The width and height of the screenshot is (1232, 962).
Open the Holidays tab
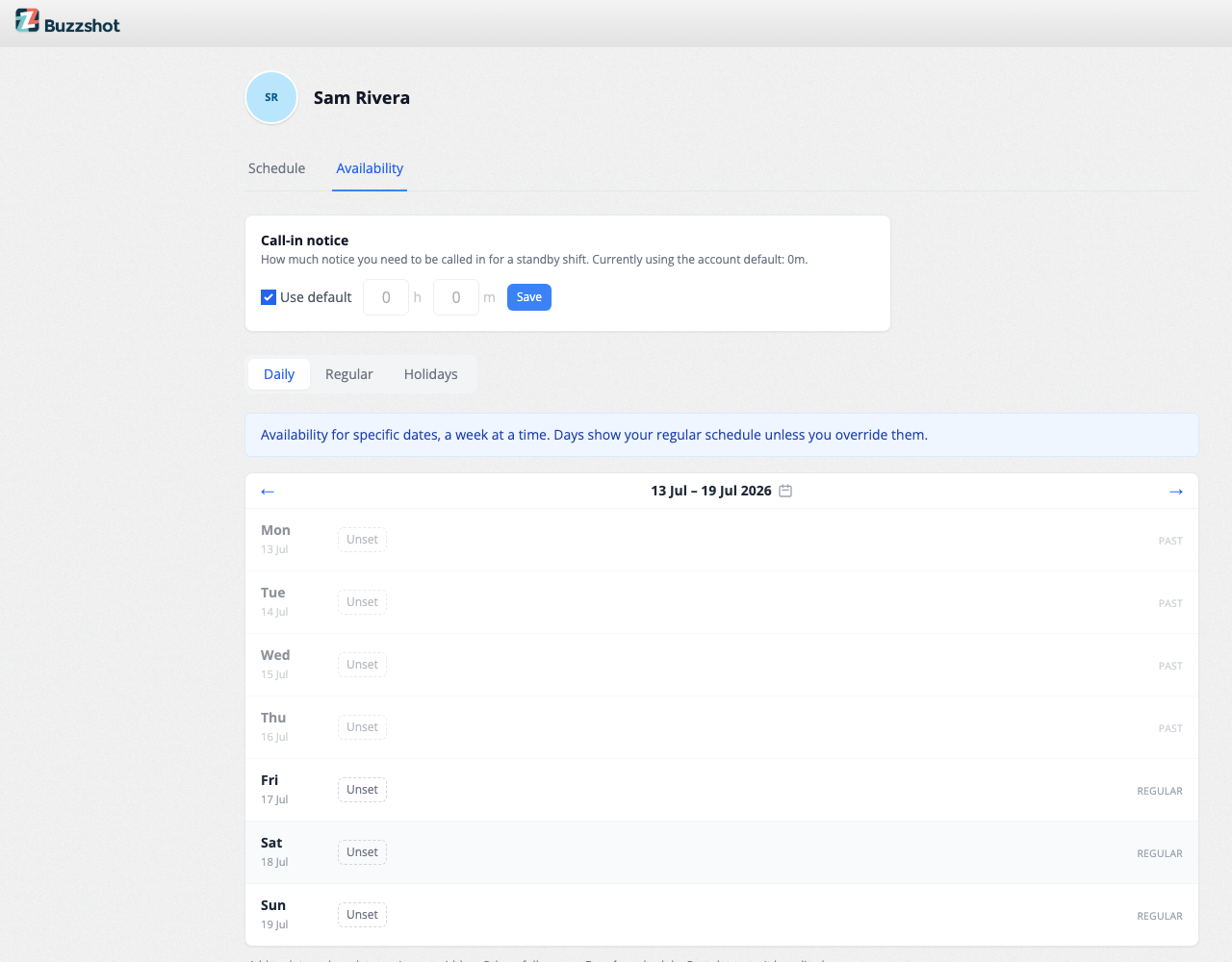click(430, 374)
